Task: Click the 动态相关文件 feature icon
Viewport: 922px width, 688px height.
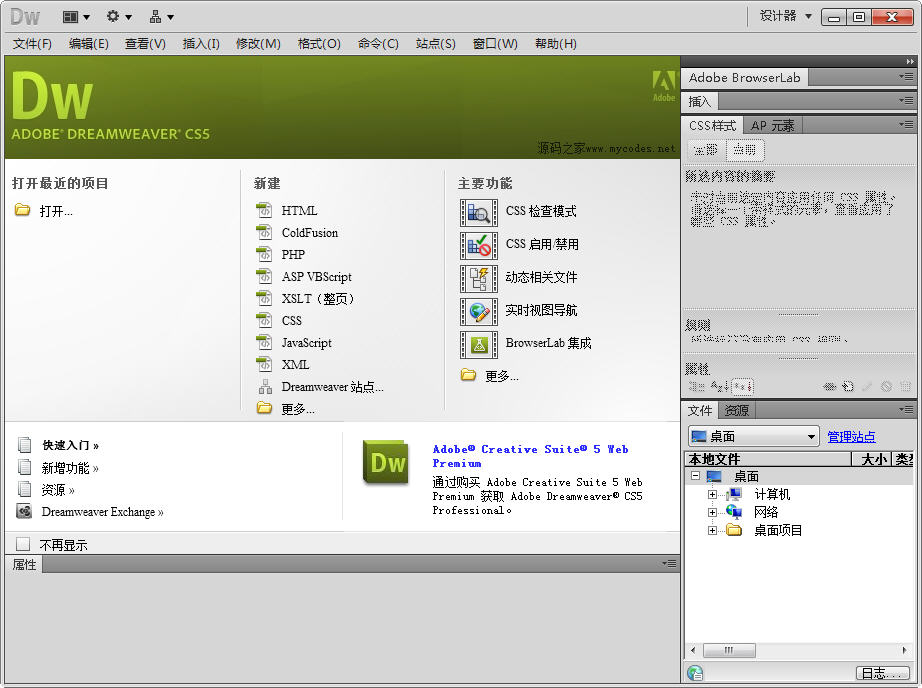Action: [479, 278]
